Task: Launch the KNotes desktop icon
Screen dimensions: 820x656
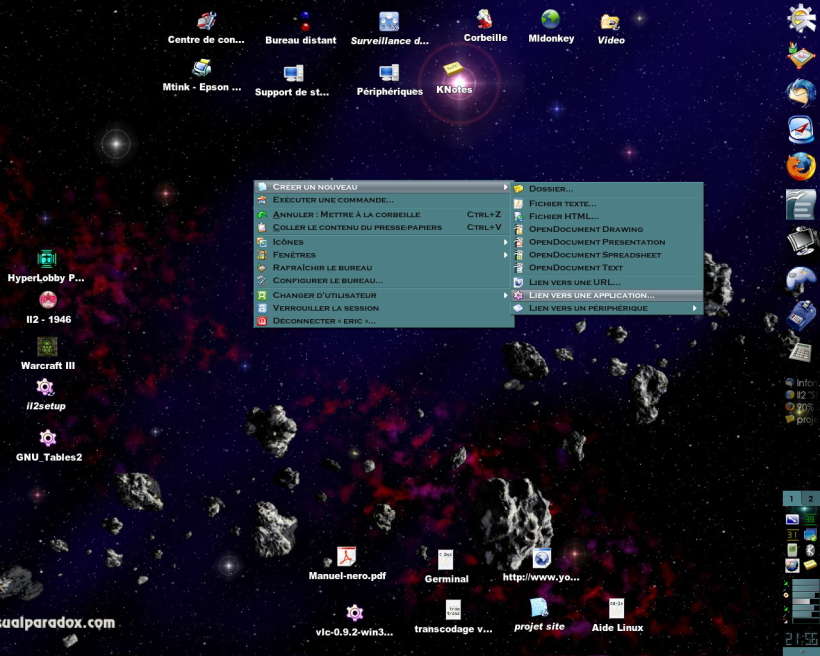Action: pos(453,70)
